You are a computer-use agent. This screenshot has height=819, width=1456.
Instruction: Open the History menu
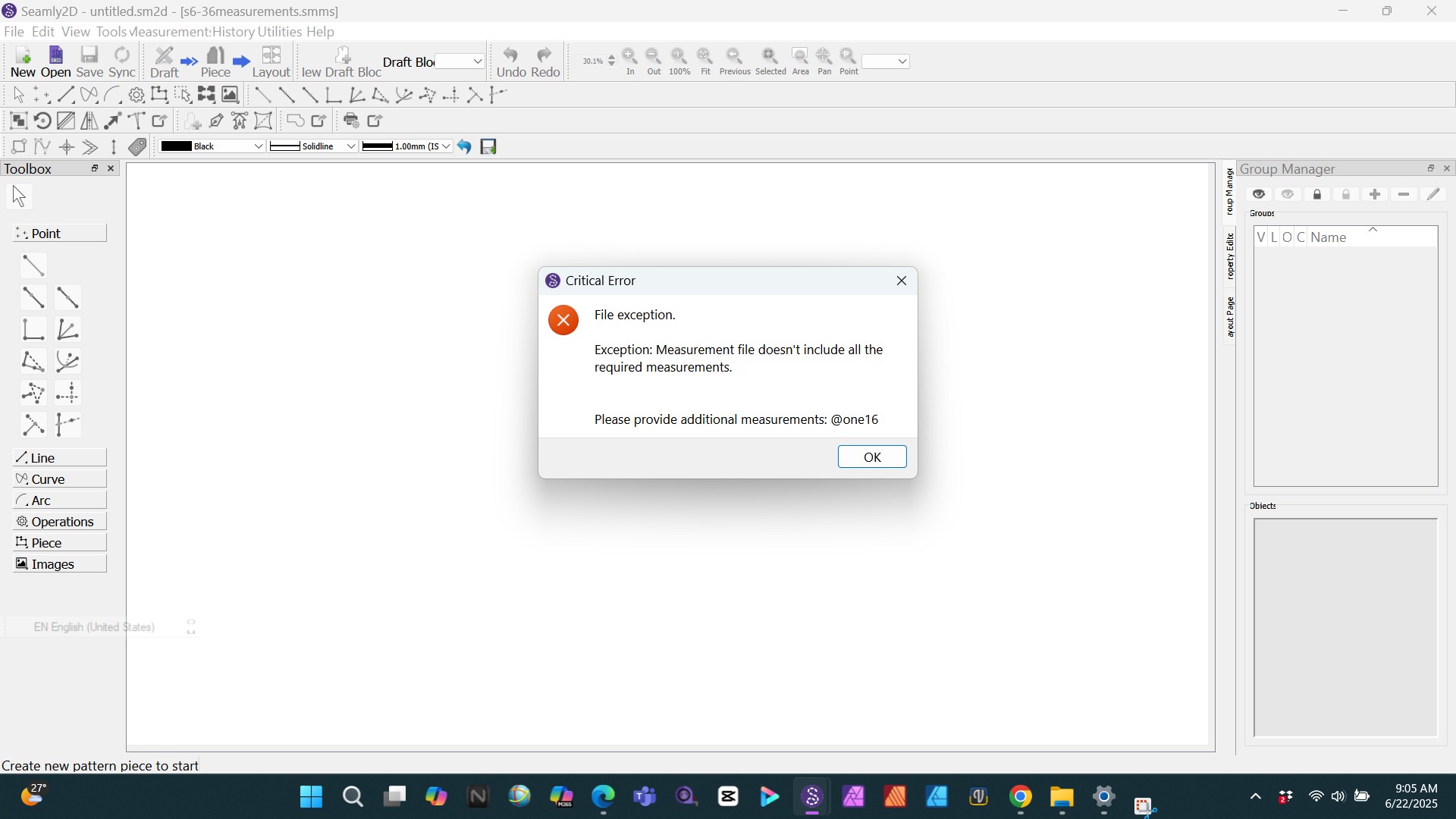[233, 32]
